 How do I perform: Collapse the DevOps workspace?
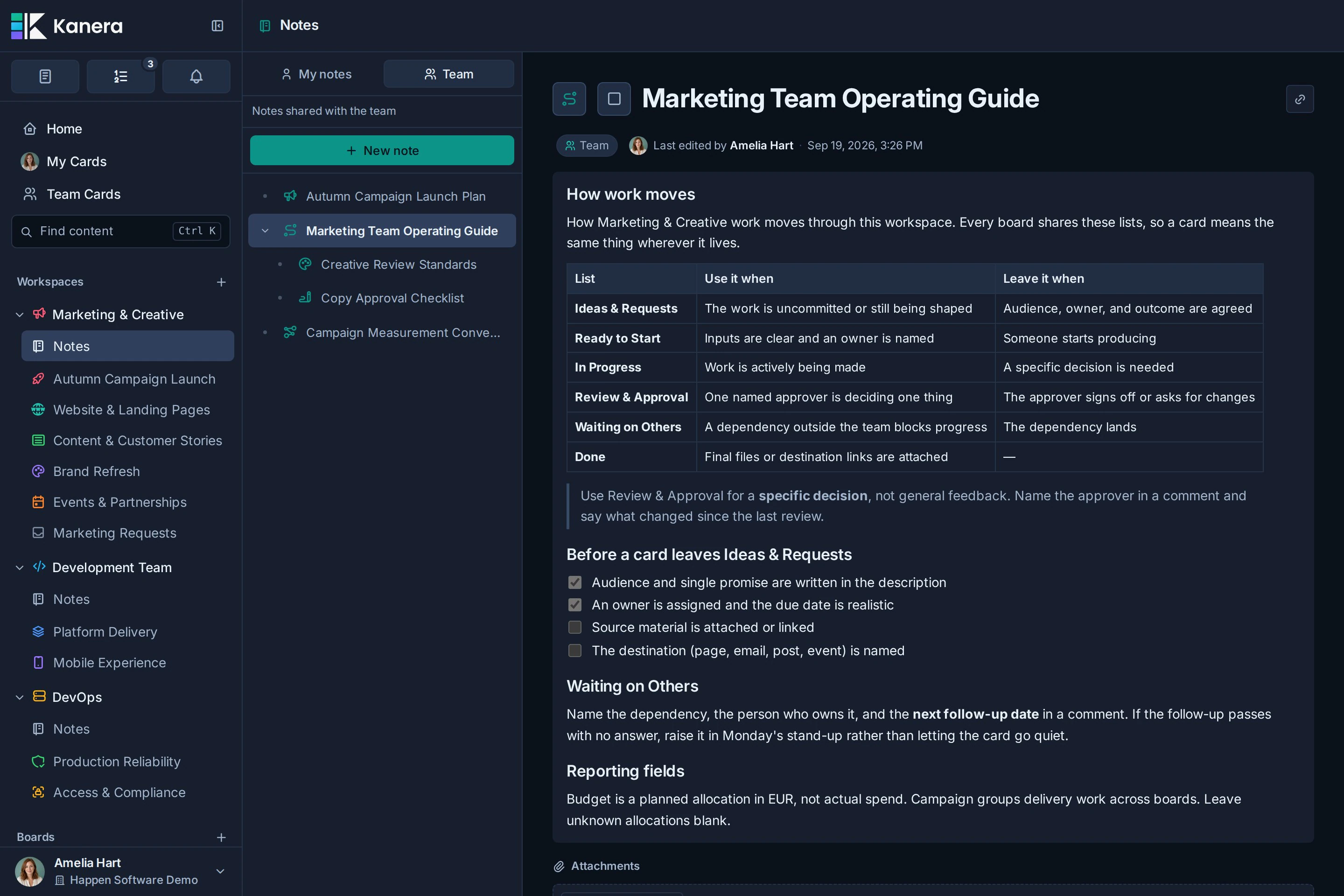[x=20, y=697]
